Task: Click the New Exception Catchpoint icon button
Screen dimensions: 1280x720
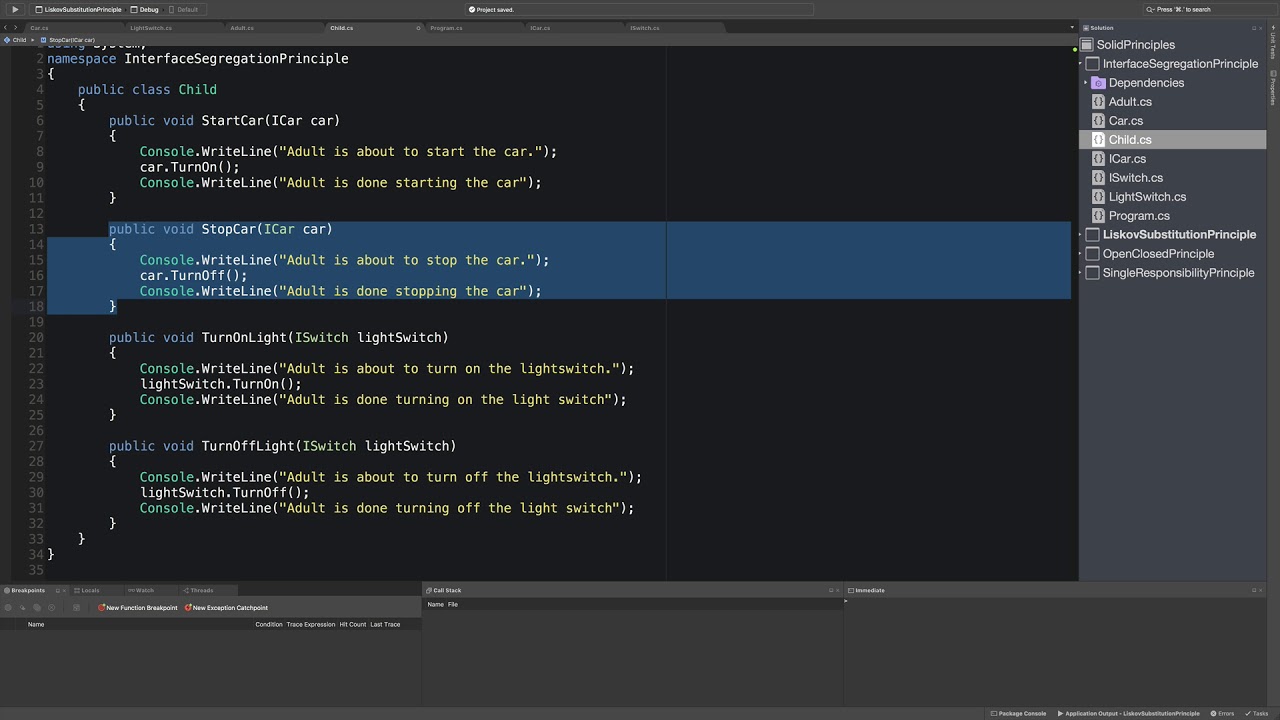Action: 188,608
